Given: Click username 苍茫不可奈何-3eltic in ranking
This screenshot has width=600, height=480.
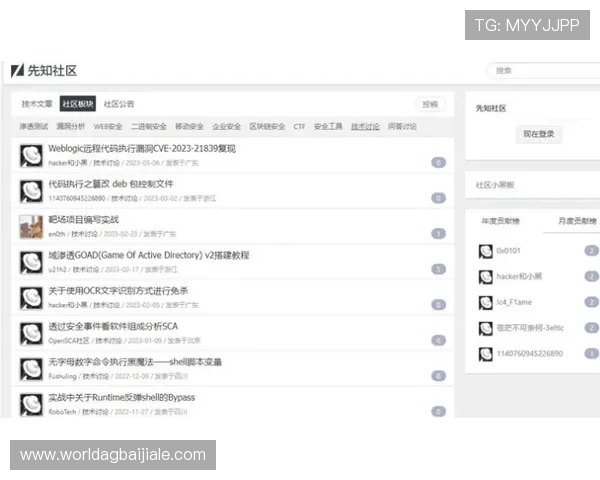Looking at the screenshot, I should (530, 328).
